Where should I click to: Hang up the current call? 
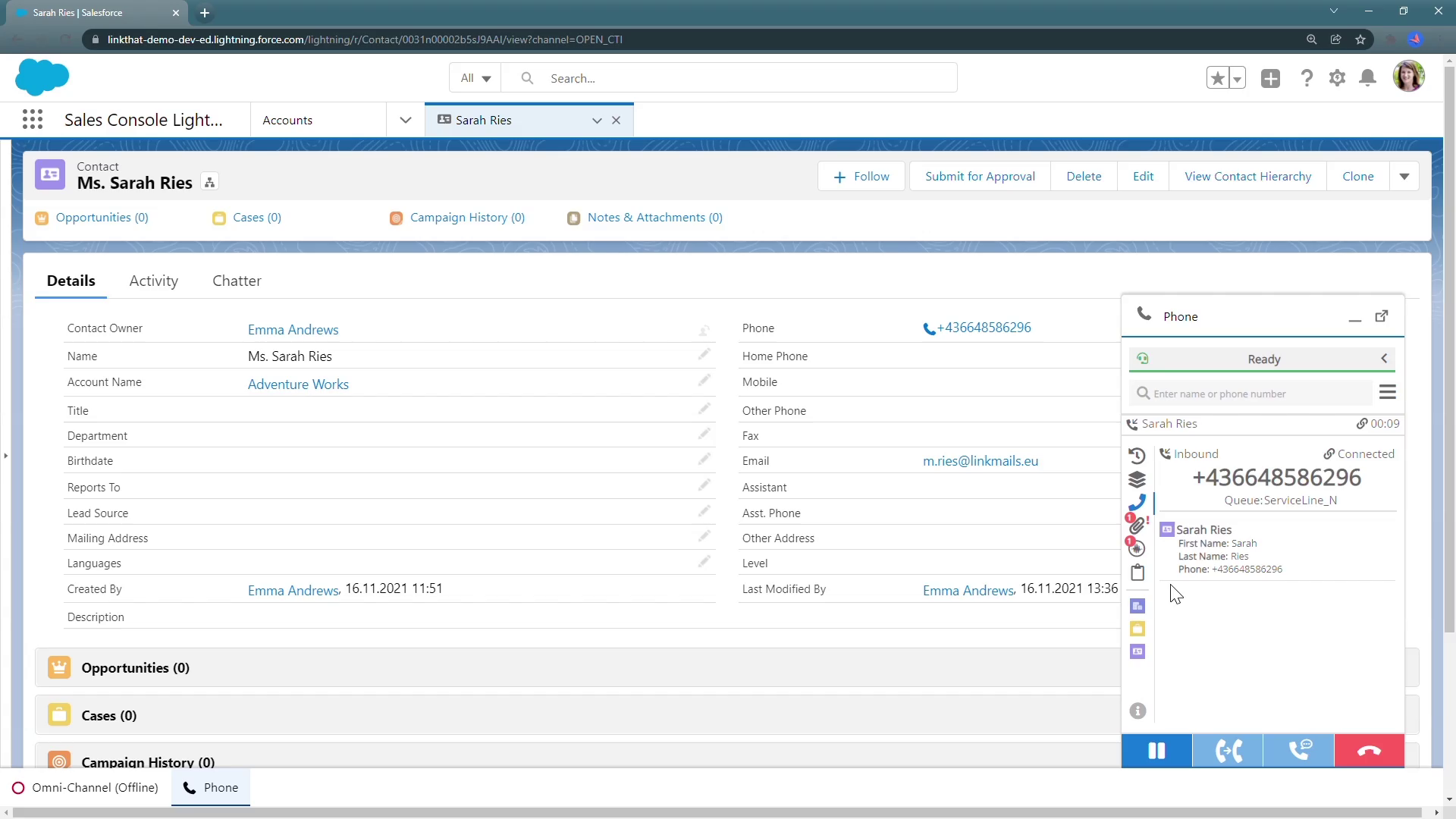click(1370, 750)
